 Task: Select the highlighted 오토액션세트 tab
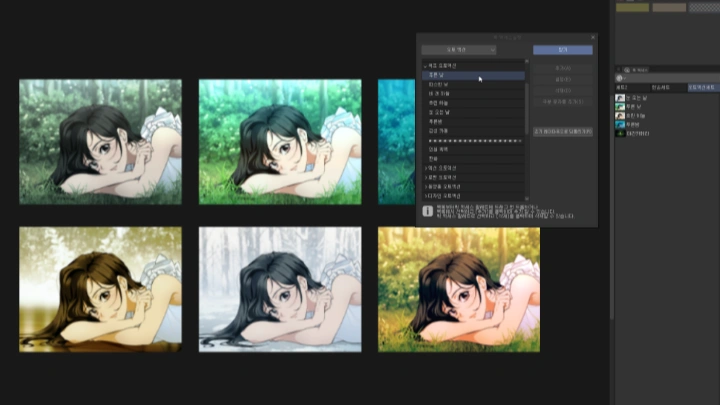click(x=703, y=87)
